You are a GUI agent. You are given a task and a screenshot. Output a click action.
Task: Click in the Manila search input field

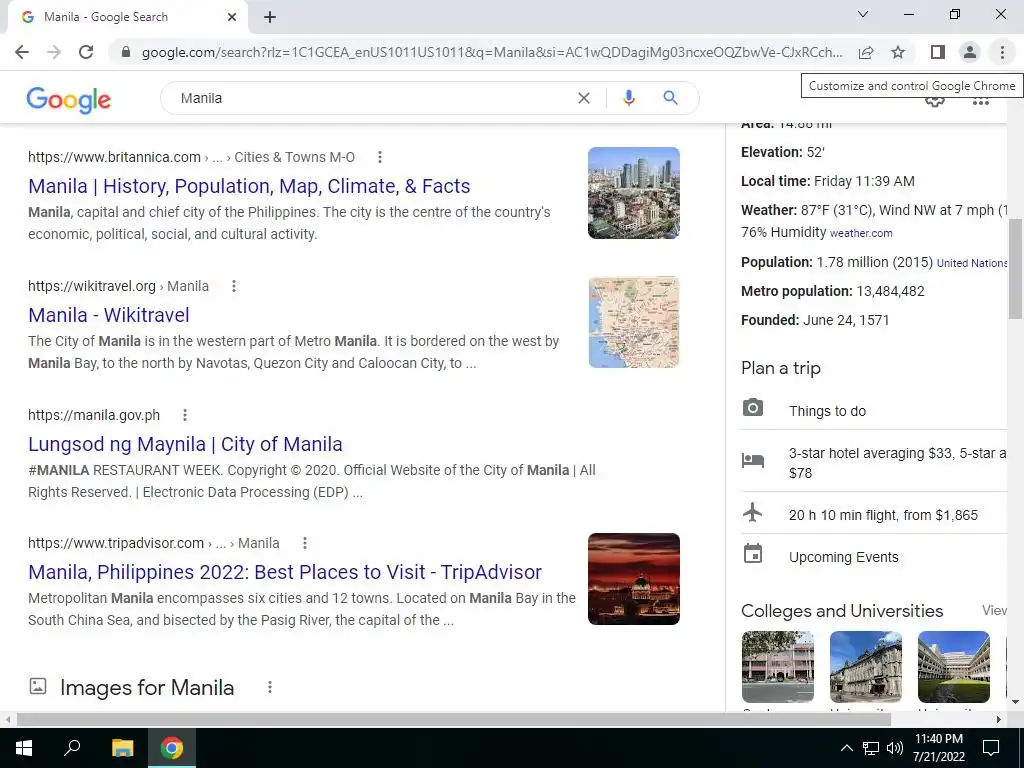pos(372,98)
